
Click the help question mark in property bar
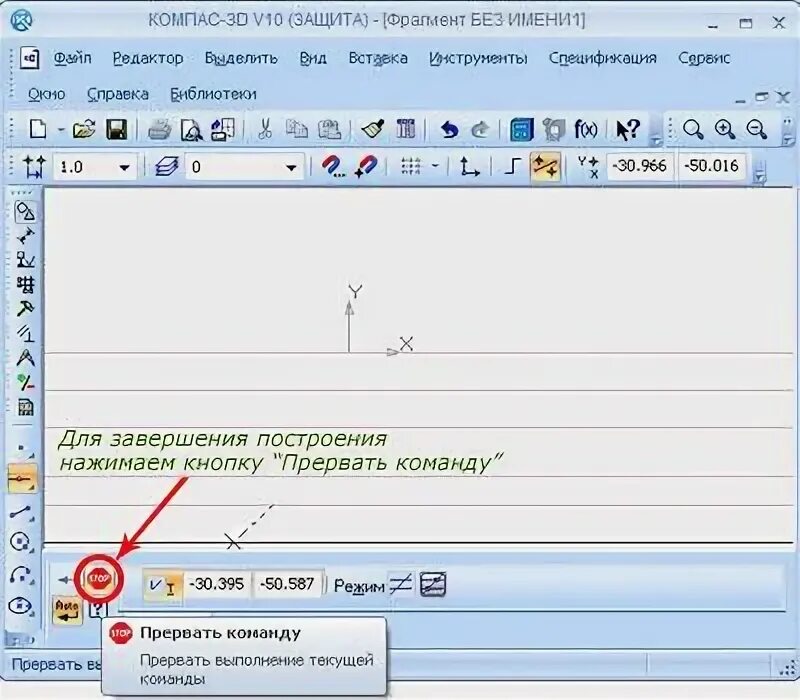pyautogui.click(x=97, y=610)
